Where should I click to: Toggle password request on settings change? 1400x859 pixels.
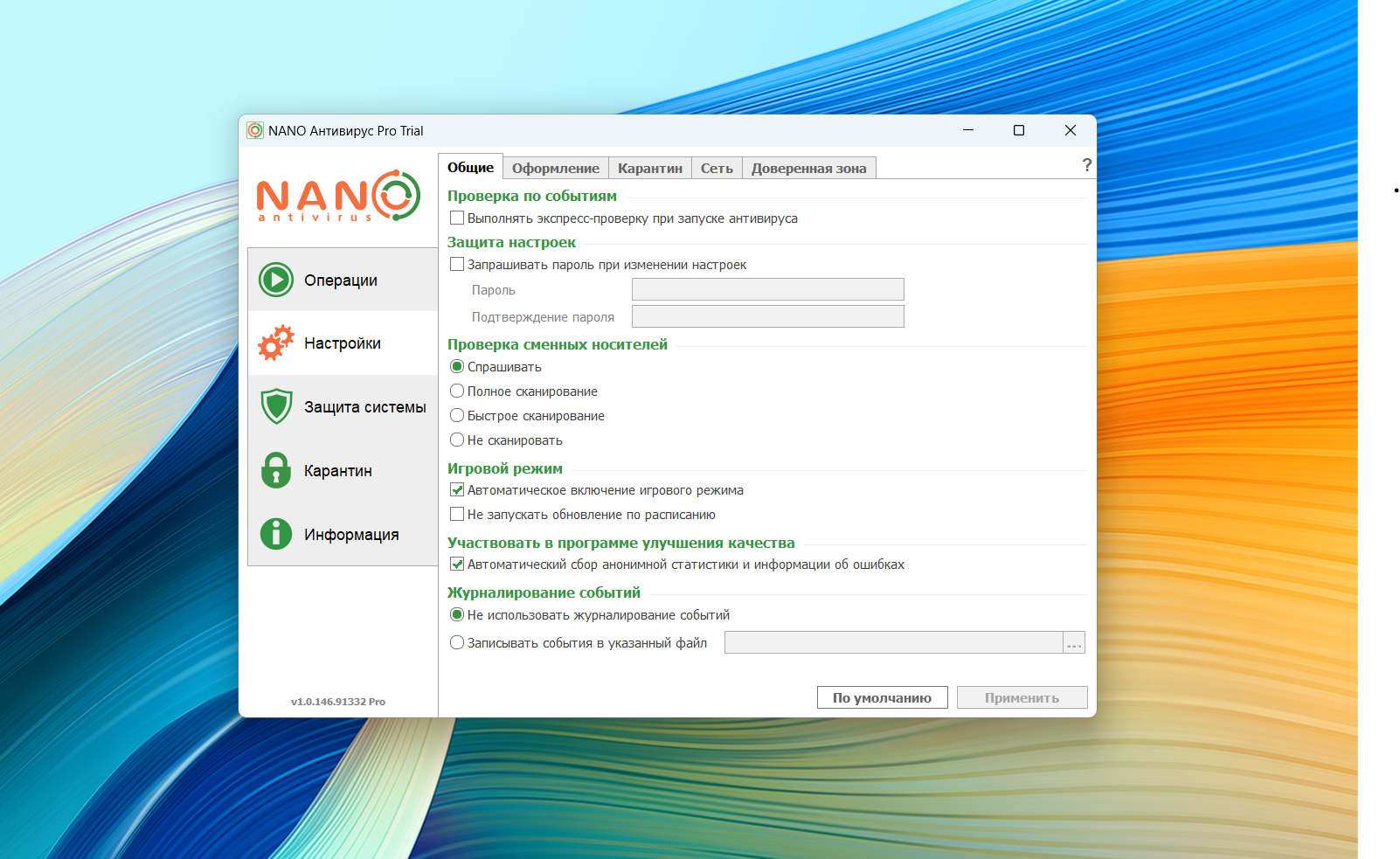click(457, 265)
